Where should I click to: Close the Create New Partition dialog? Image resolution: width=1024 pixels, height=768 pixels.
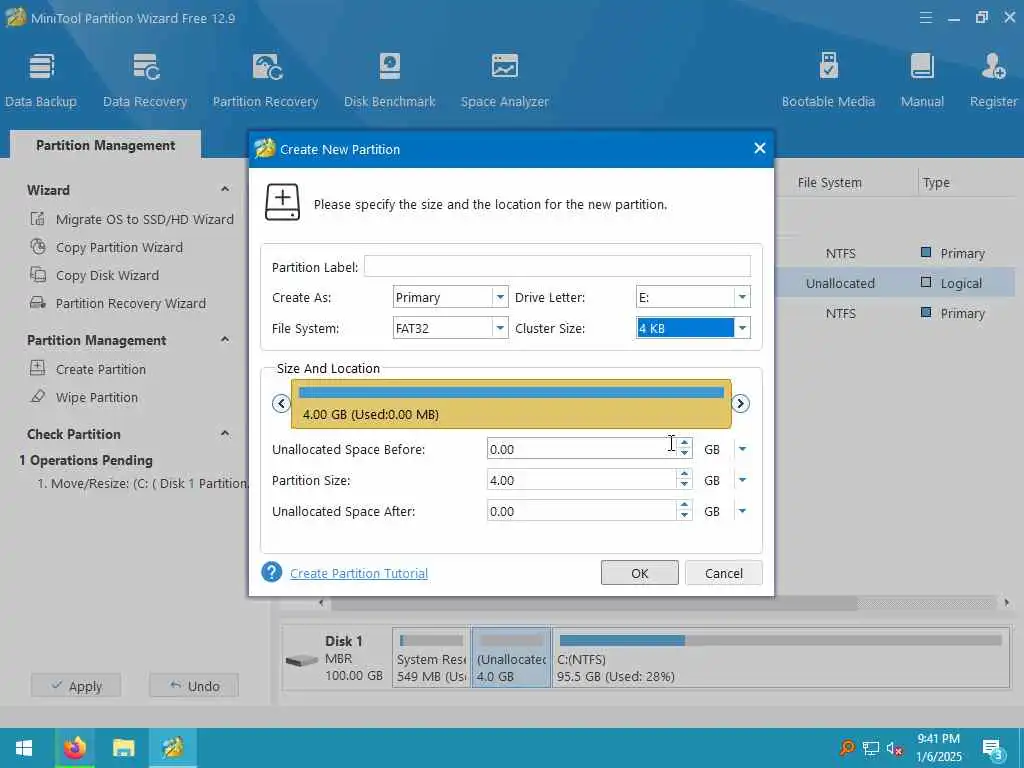pos(760,148)
